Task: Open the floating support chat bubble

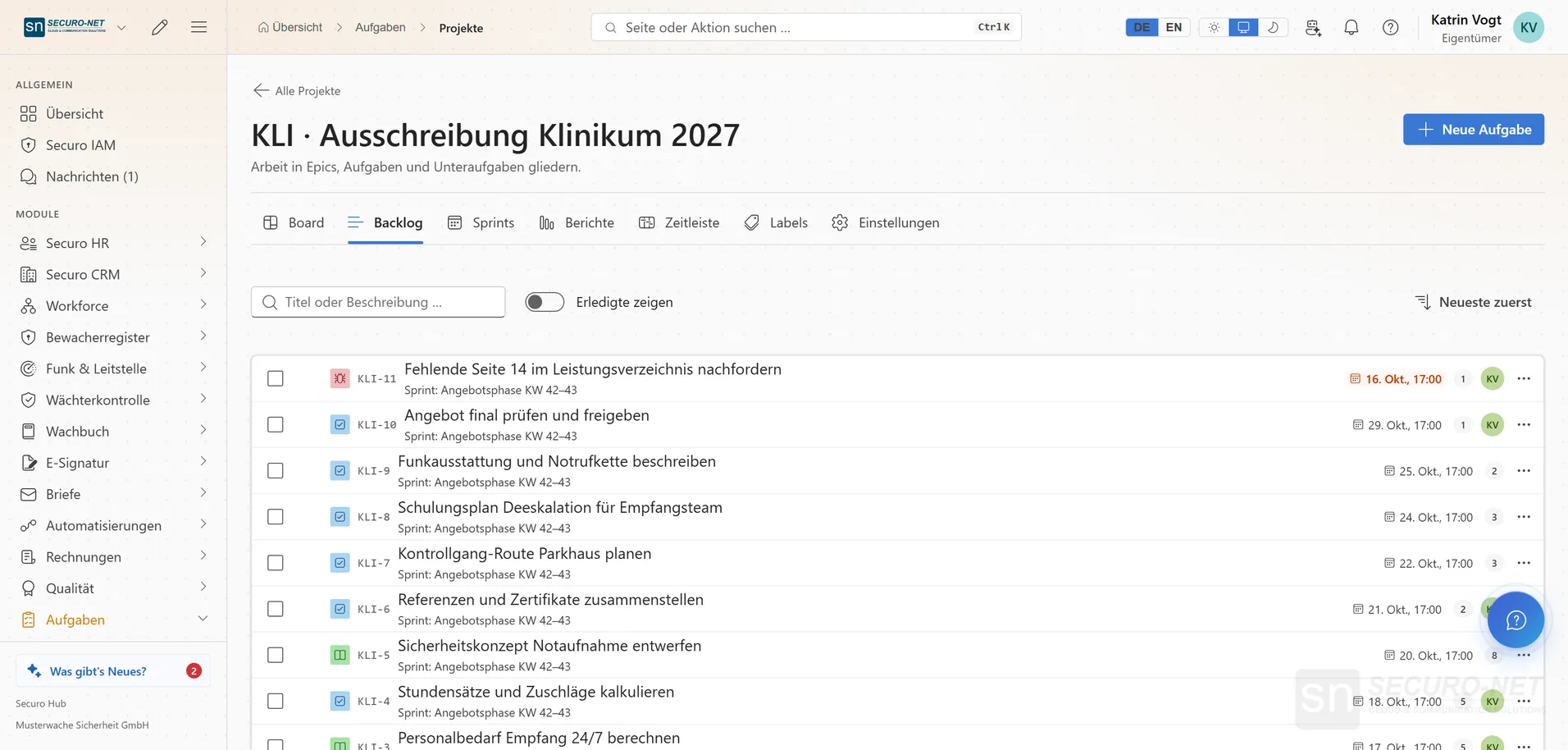Action: pyautogui.click(x=1516, y=620)
